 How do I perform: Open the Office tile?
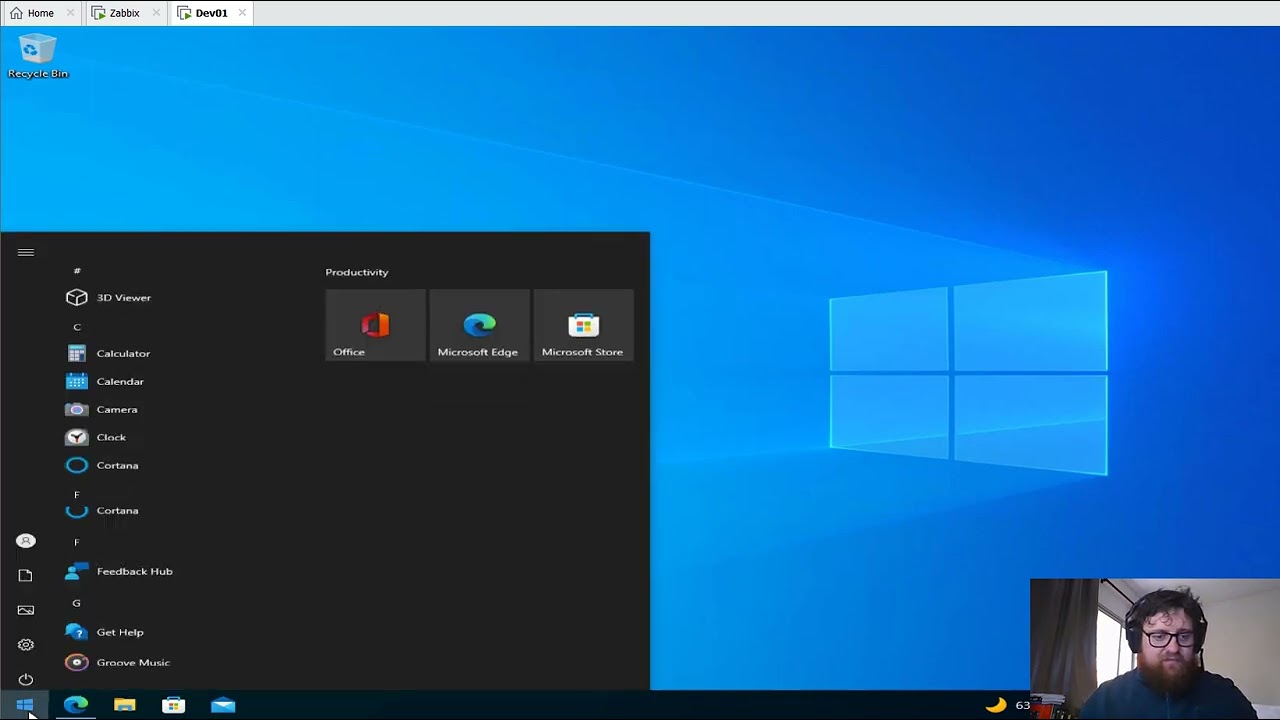point(376,325)
